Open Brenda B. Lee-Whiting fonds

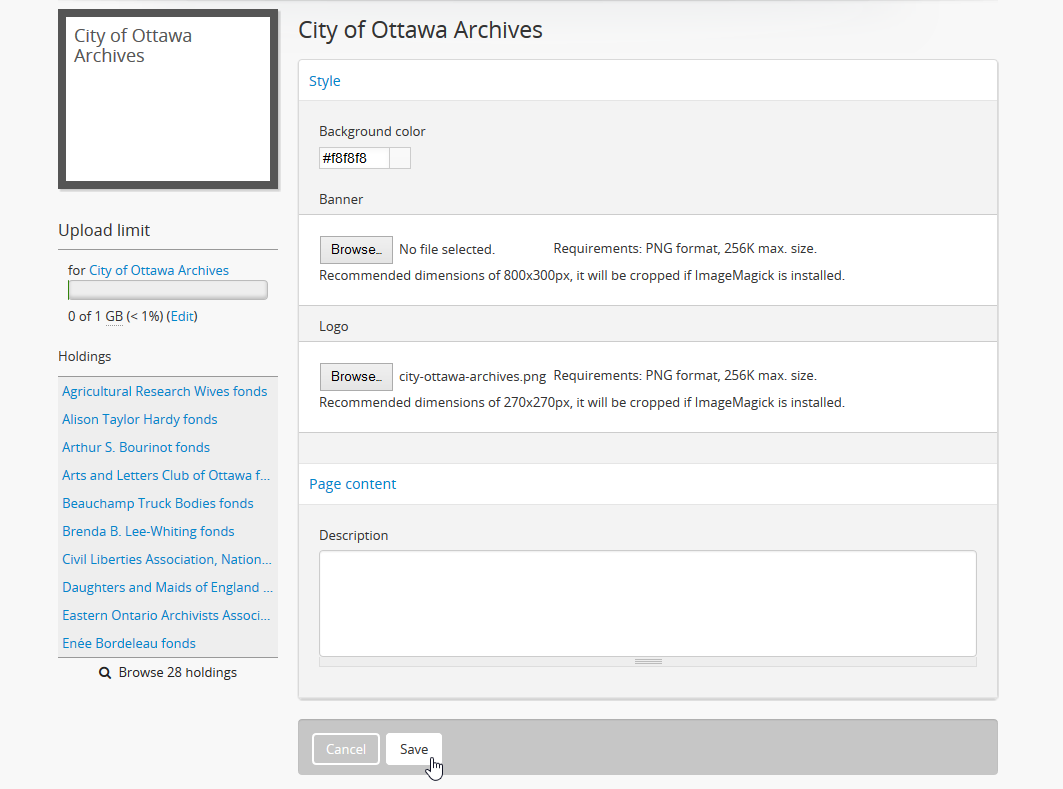pos(148,531)
